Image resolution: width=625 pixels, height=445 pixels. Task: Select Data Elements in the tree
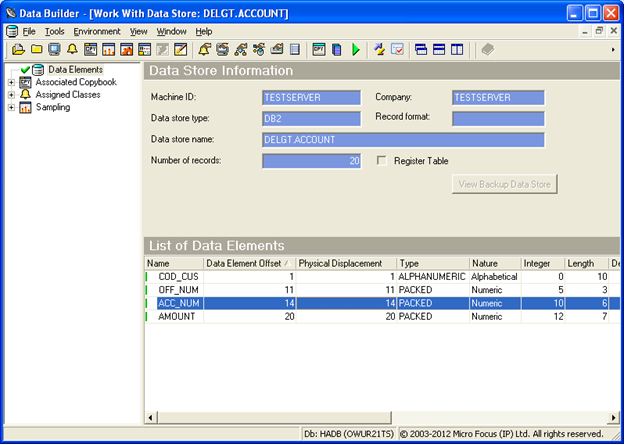(x=75, y=70)
